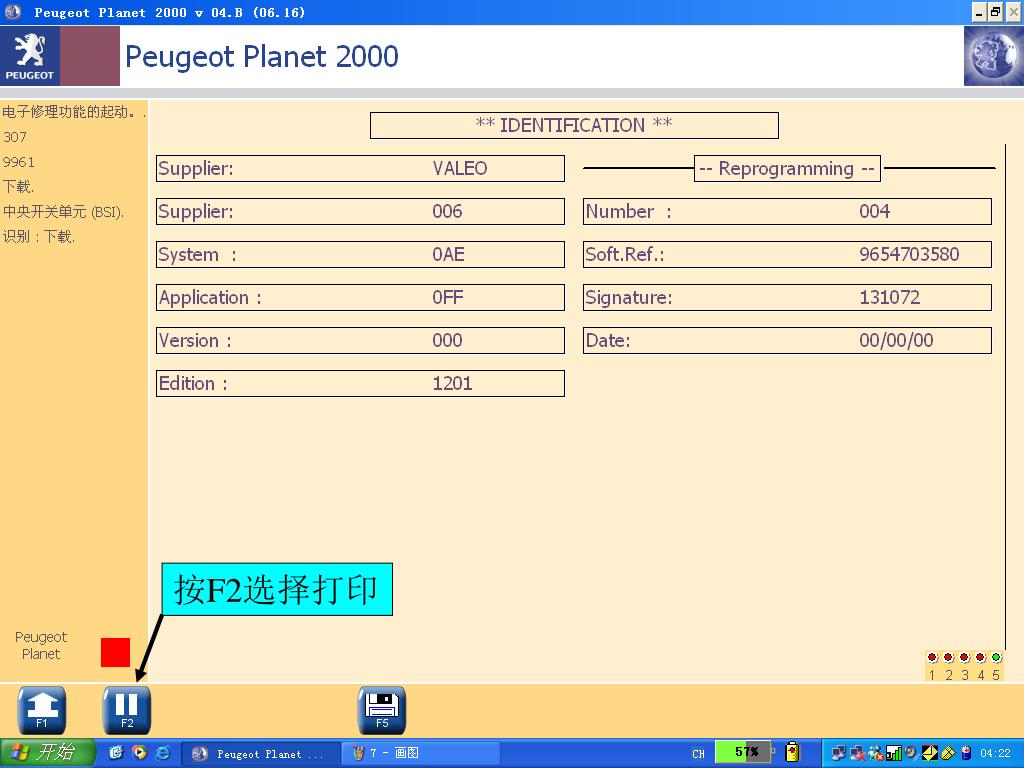Click the system clock 04:22

[995, 753]
